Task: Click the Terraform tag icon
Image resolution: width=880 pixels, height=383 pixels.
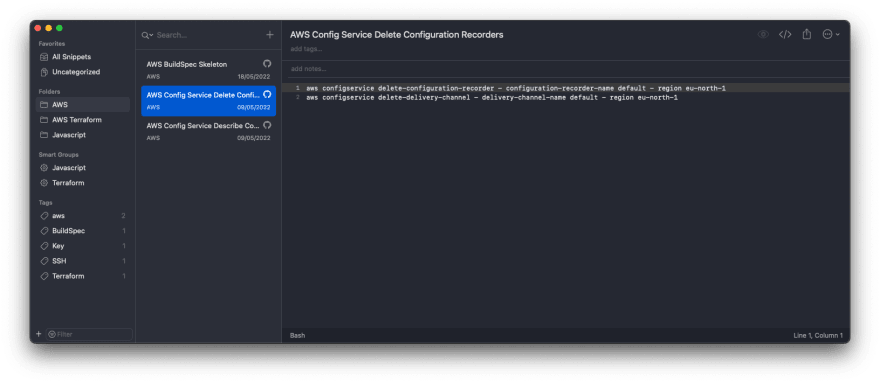Action: pyautogui.click(x=44, y=276)
